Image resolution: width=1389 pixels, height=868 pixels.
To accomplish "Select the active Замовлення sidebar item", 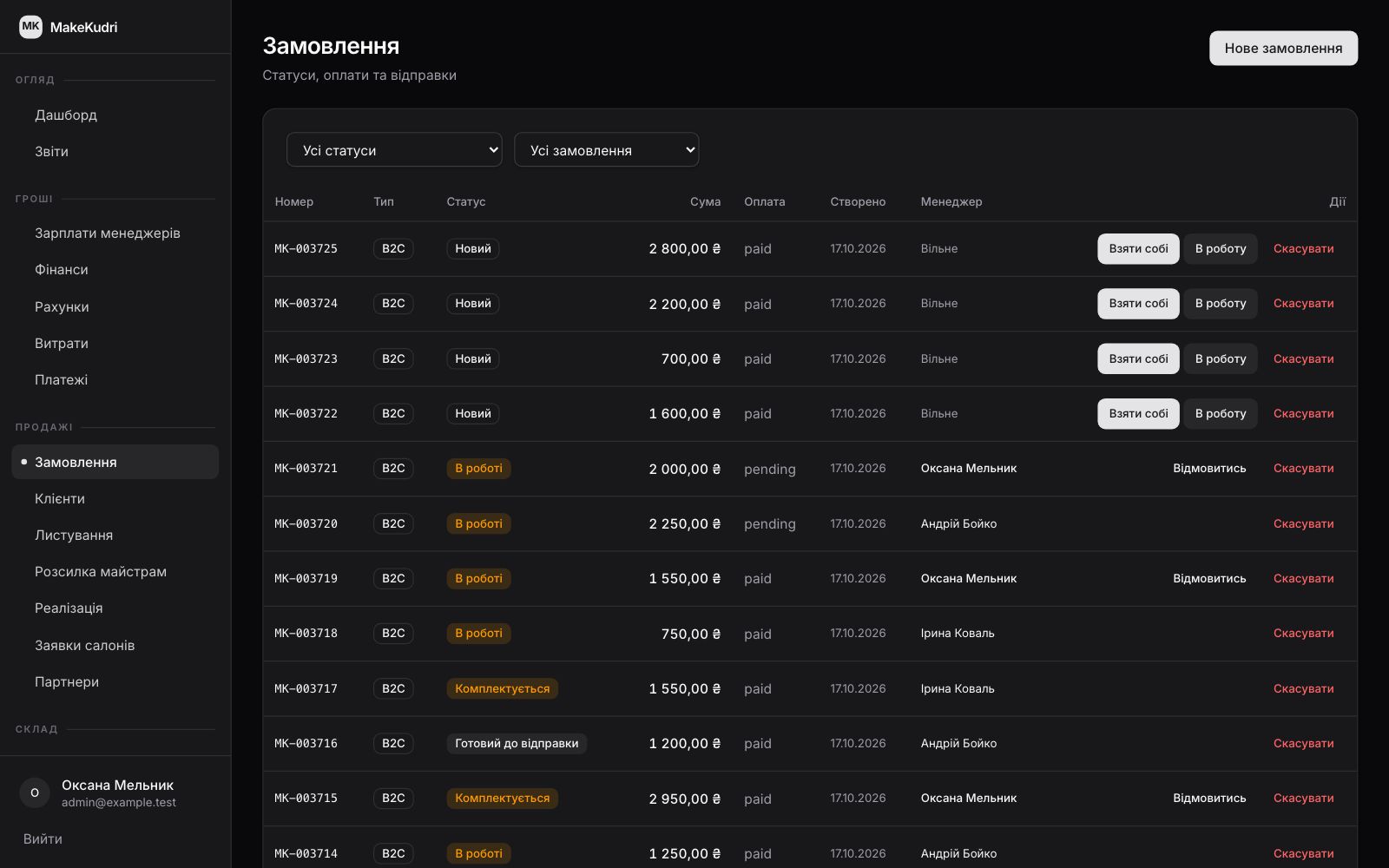I will coord(115,462).
